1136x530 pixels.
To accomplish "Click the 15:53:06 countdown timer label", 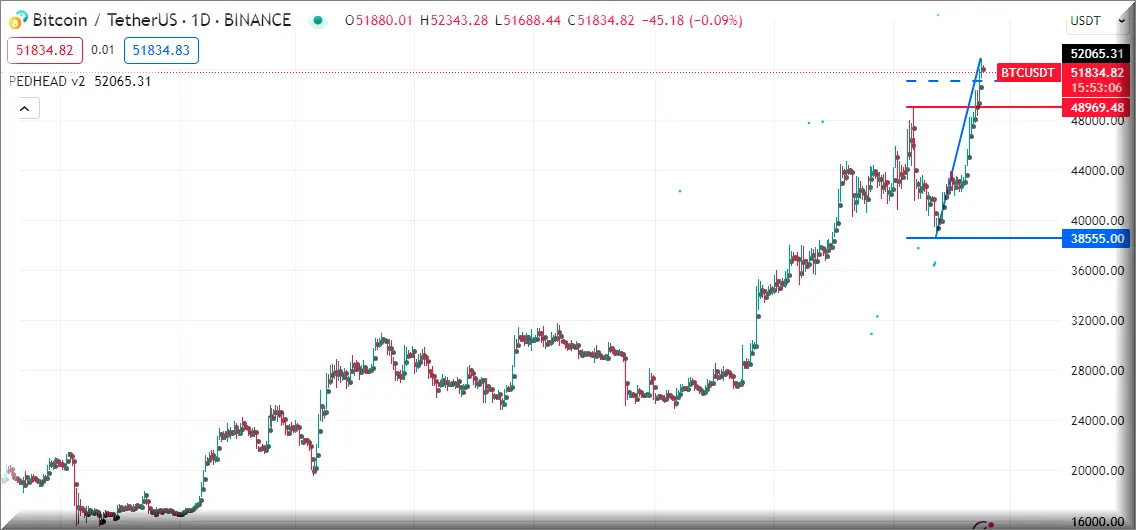I will (x=1095, y=88).
